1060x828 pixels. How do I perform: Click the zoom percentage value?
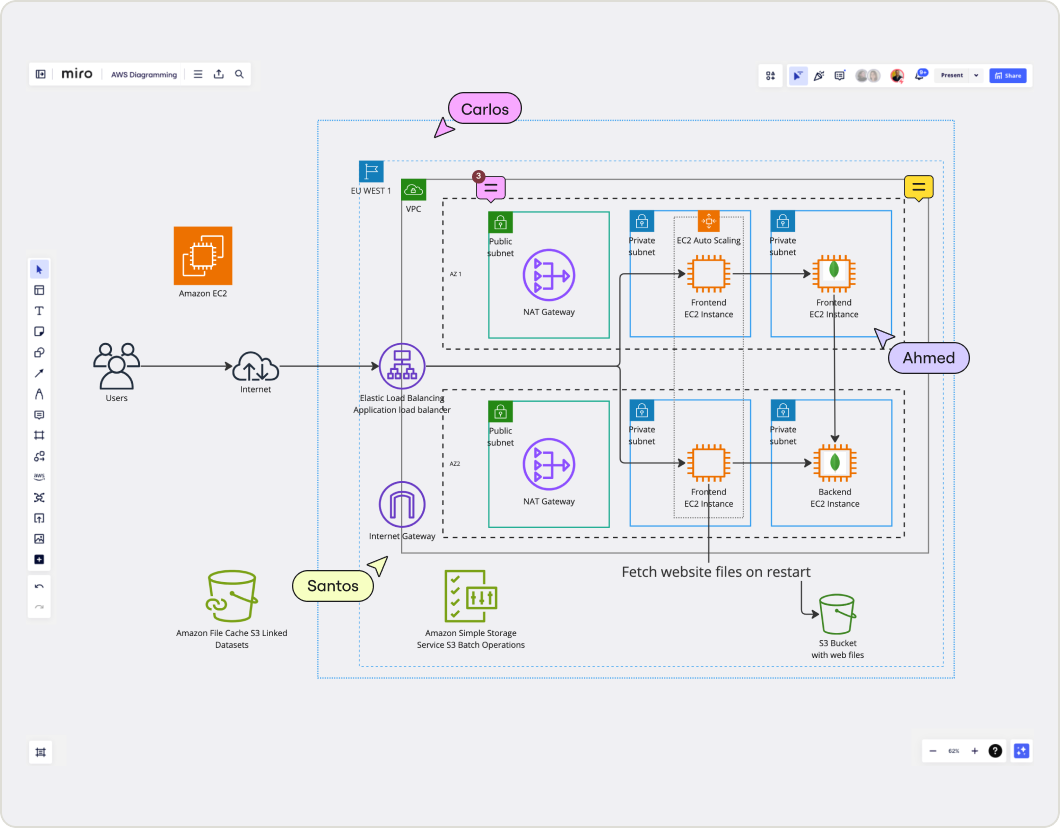click(x=953, y=751)
